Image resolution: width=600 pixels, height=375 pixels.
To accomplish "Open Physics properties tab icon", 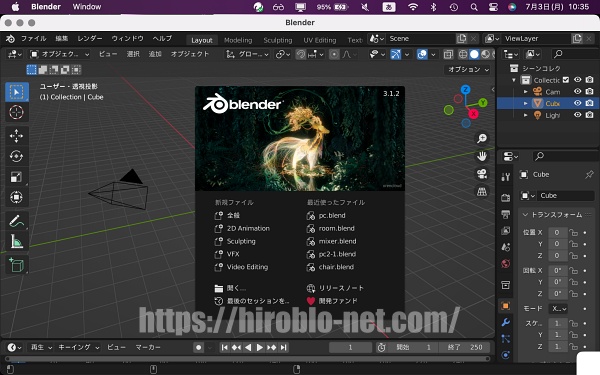I will coord(505,355).
